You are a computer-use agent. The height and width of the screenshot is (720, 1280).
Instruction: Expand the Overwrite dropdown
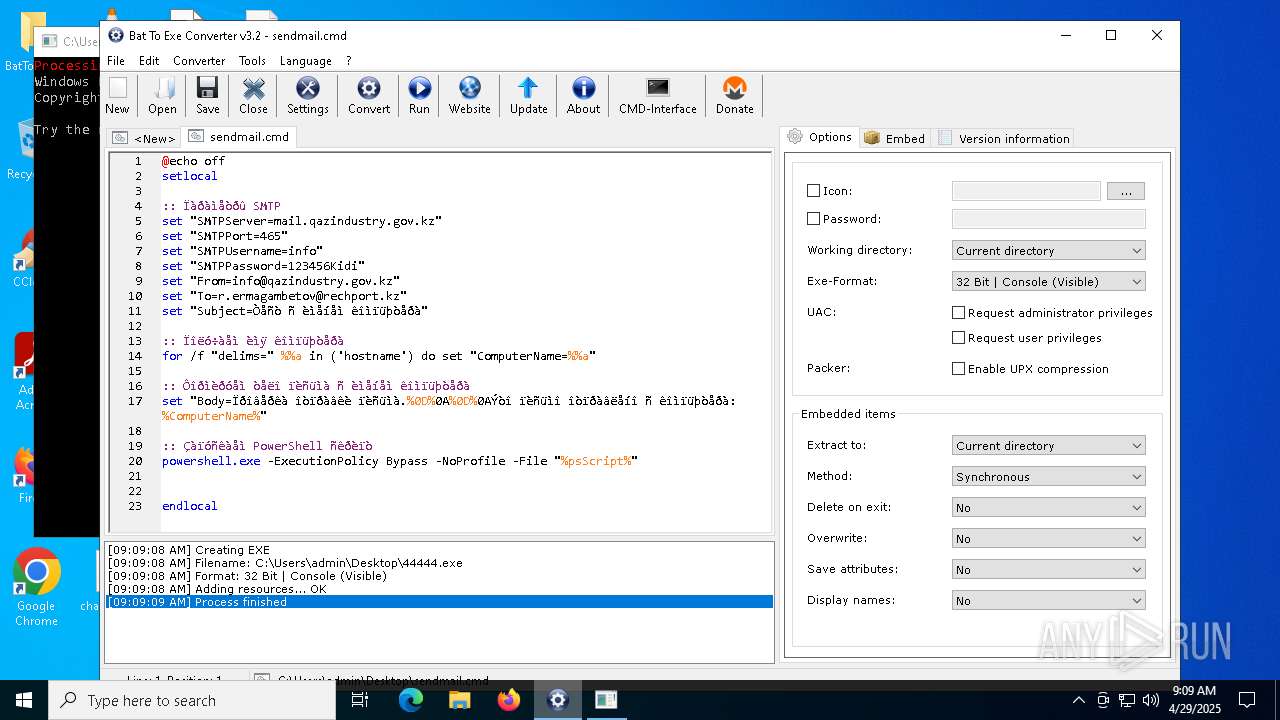pos(1048,539)
